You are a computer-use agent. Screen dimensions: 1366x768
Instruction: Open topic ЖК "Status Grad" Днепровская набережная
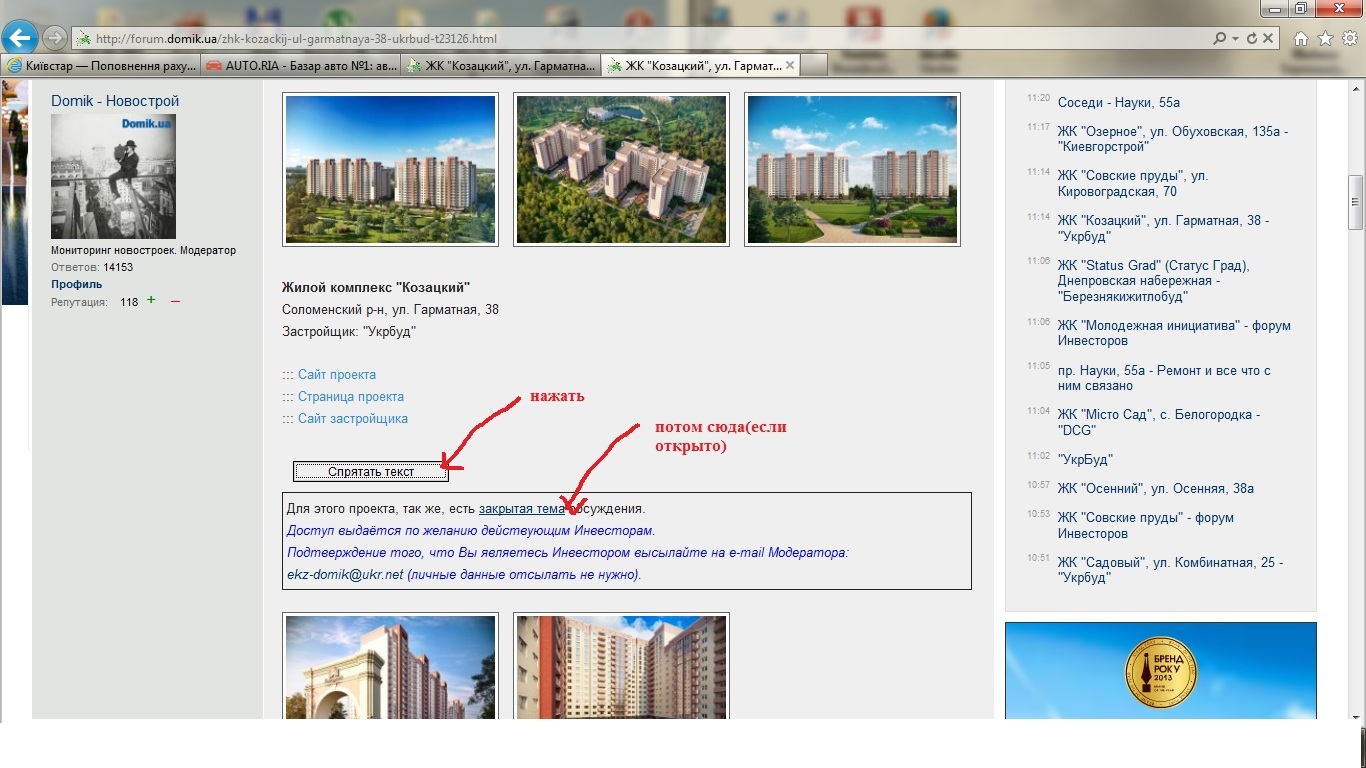click(x=1154, y=281)
